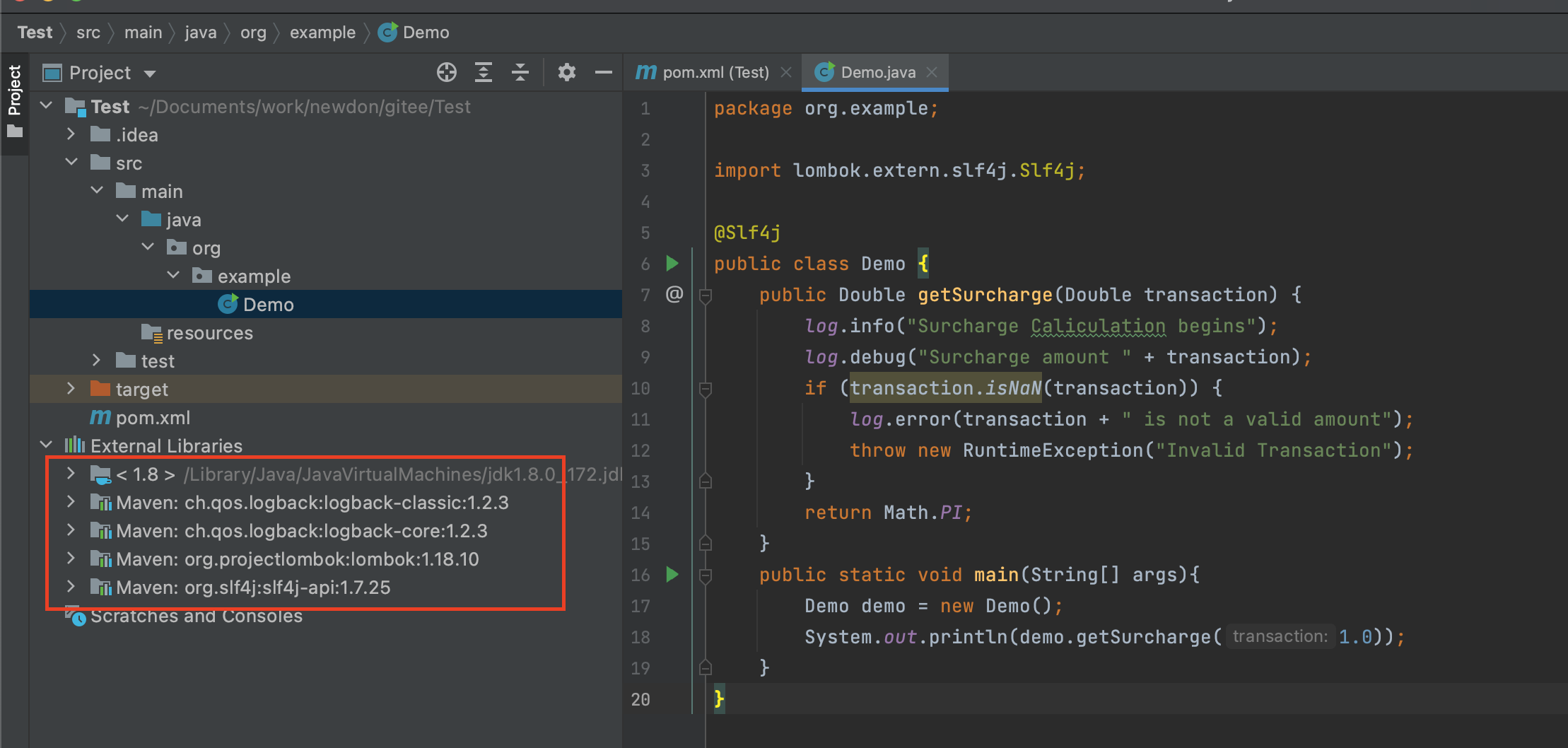
Task: Expand logback-classic:1.2.3 library
Action: (71, 501)
